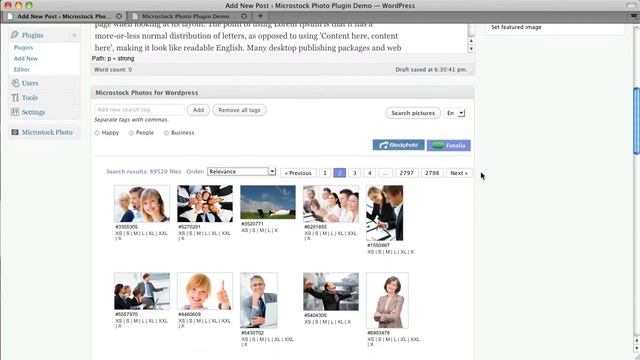Go to results page 4

tap(369, 173)
